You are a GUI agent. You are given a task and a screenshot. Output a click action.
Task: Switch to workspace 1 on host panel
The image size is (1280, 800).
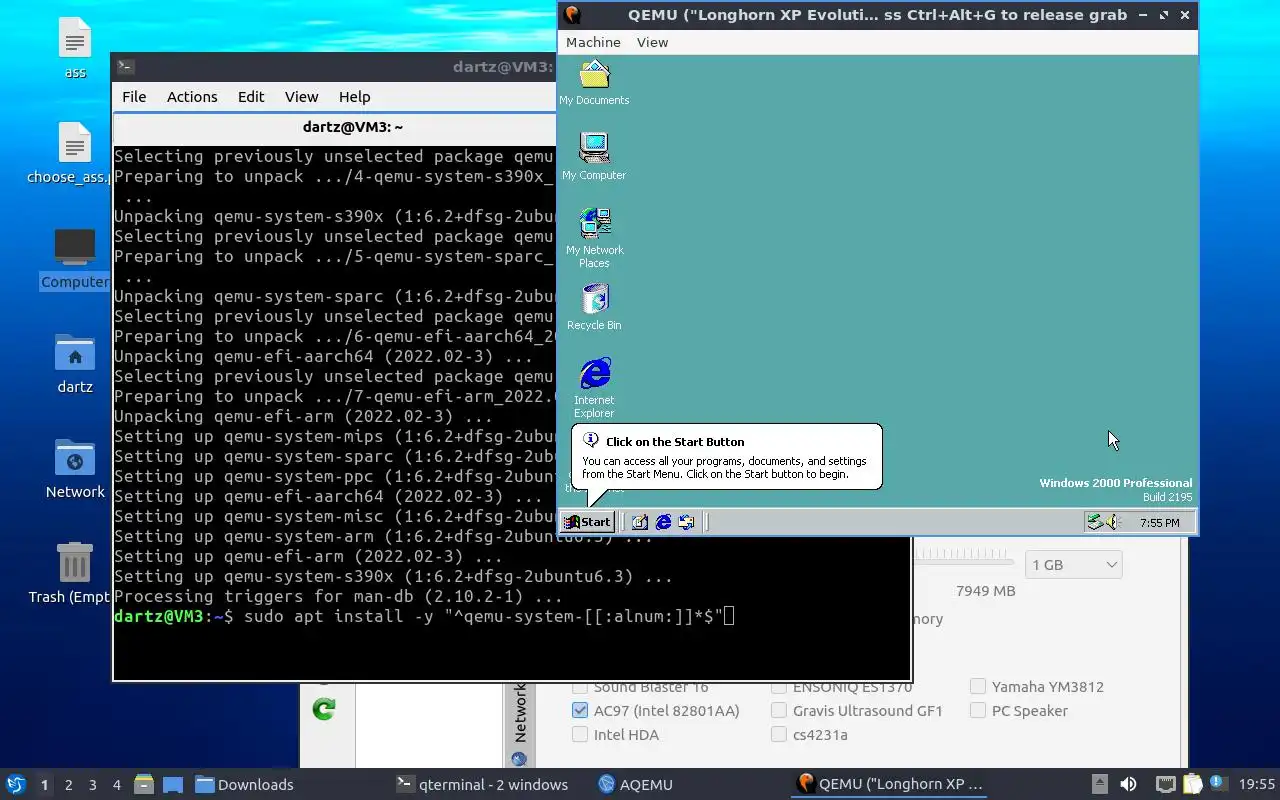(x=44, y=785)
